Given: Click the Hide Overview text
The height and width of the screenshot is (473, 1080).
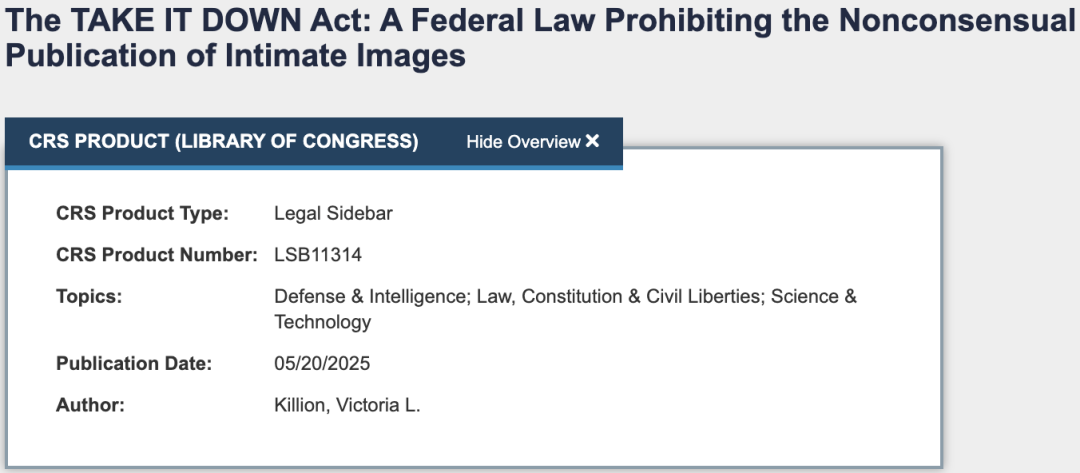Looking at the screenshot, I should point(523,142).
